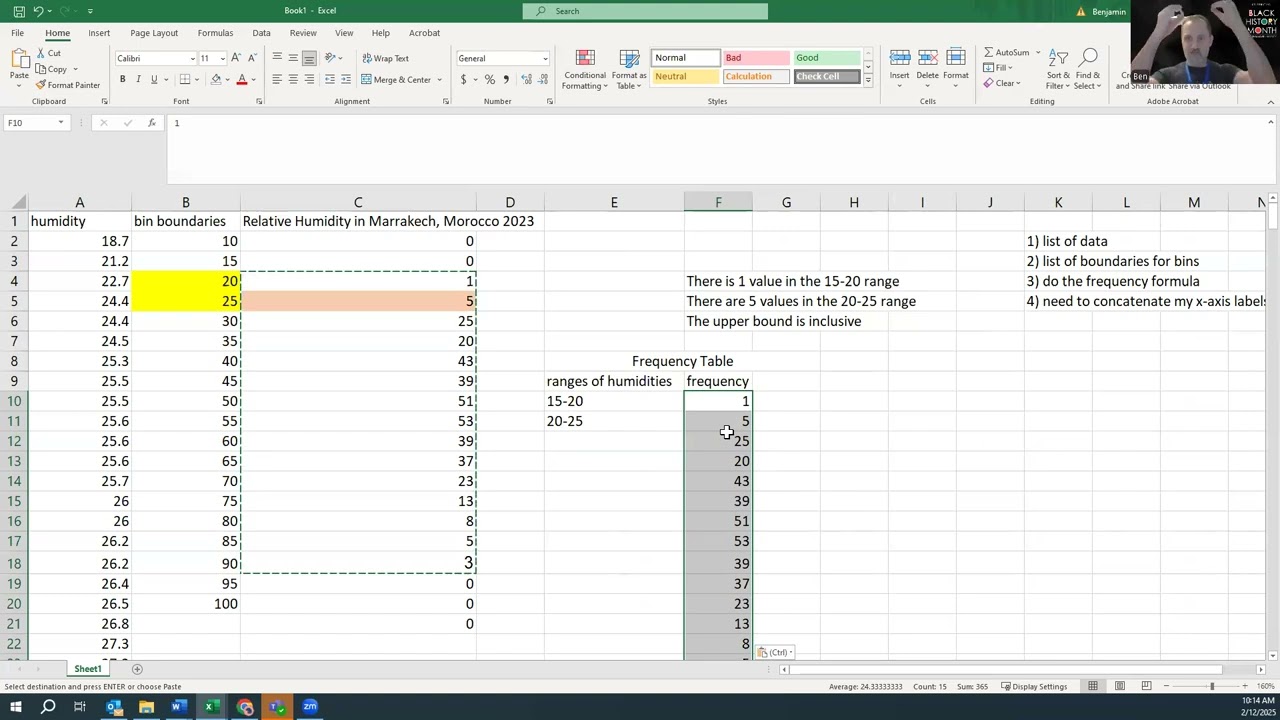Select the Sheet1 tab

(x=87, y=669)
